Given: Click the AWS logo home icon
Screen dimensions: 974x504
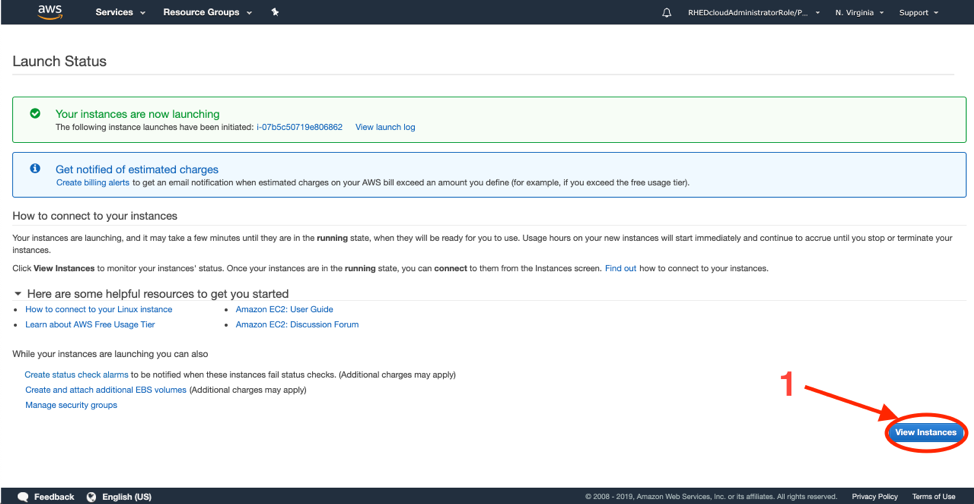Looking at the screenshot, I should click(x=50, y=12).
